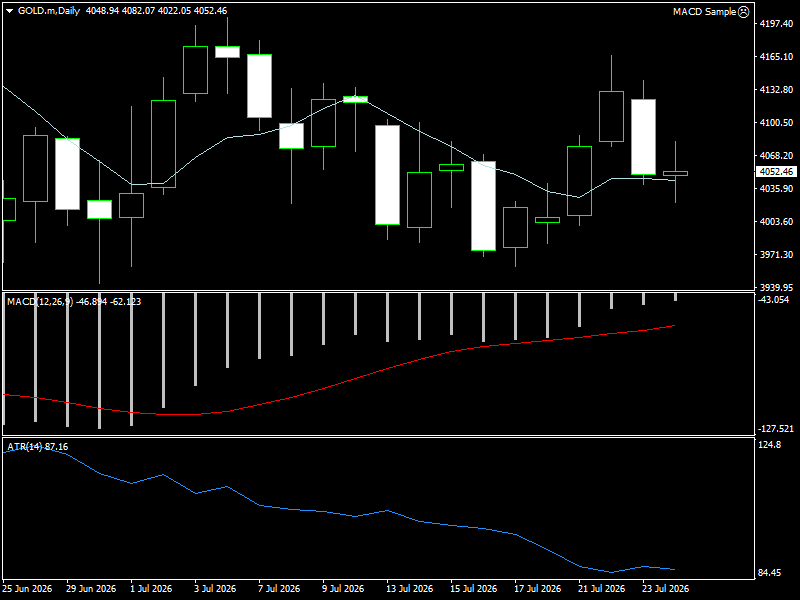Click the 3 Jul 2026 date label

click(215, 589)
